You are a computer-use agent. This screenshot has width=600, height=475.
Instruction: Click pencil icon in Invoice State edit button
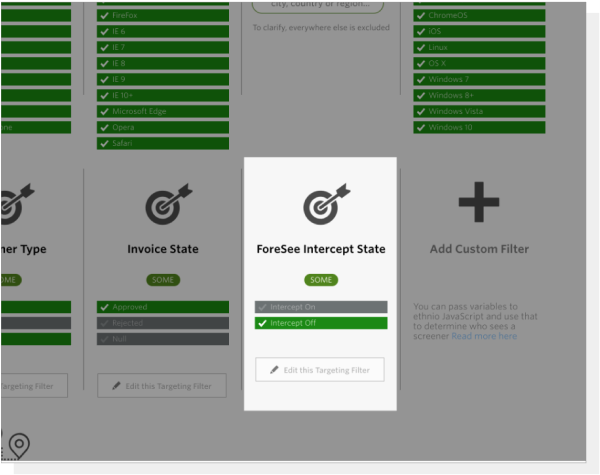pos(118,385)
